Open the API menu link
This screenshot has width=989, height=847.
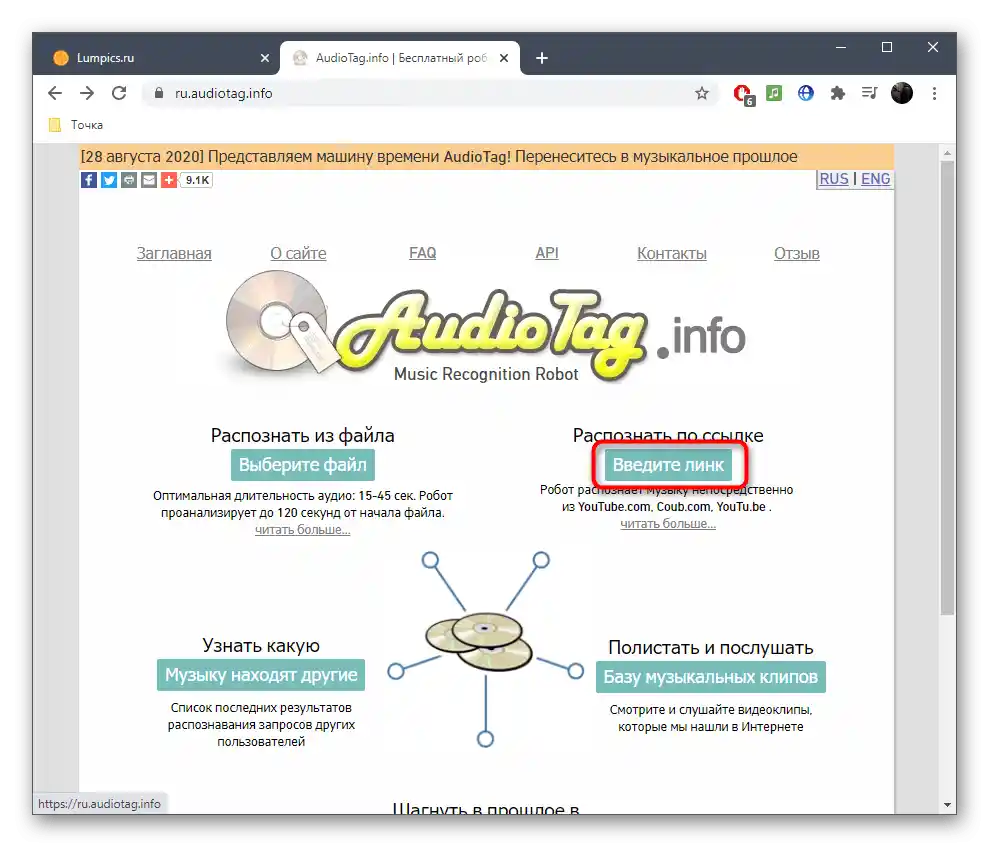[547, 253]
